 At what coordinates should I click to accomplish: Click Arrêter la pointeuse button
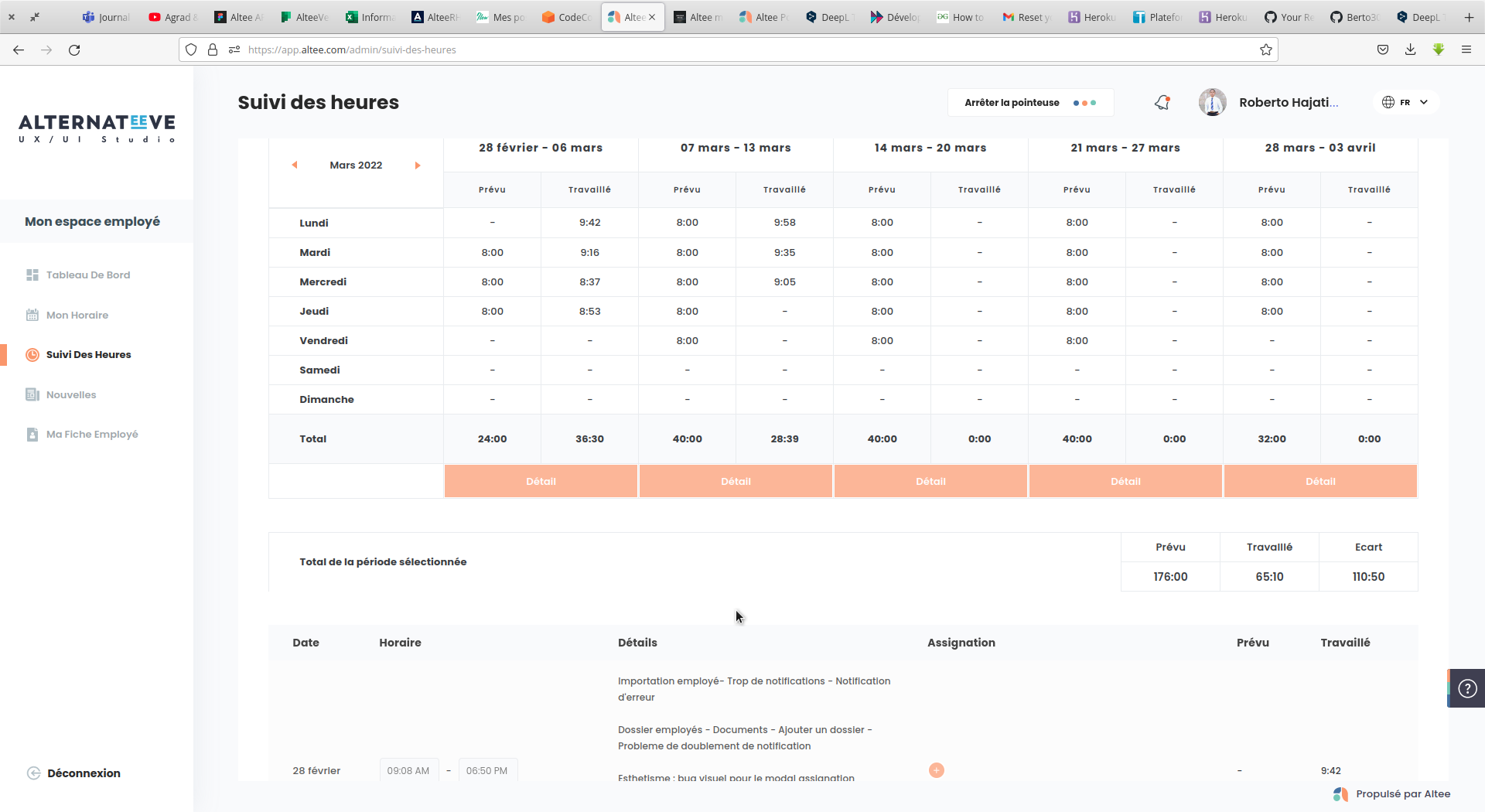1030,102
